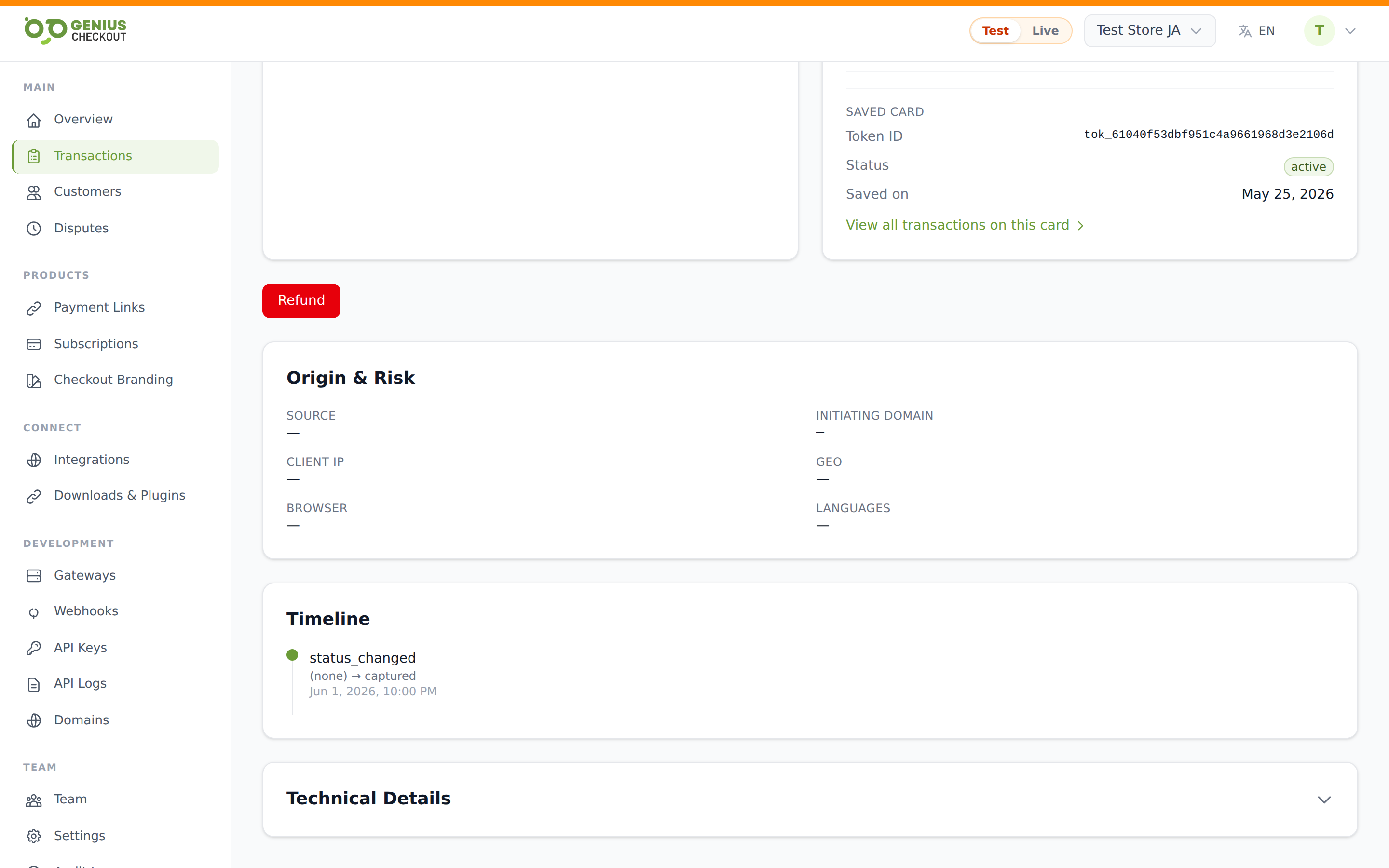Open the account menu chevron
Screen dimensions: 1389x868
(1350, 31)
